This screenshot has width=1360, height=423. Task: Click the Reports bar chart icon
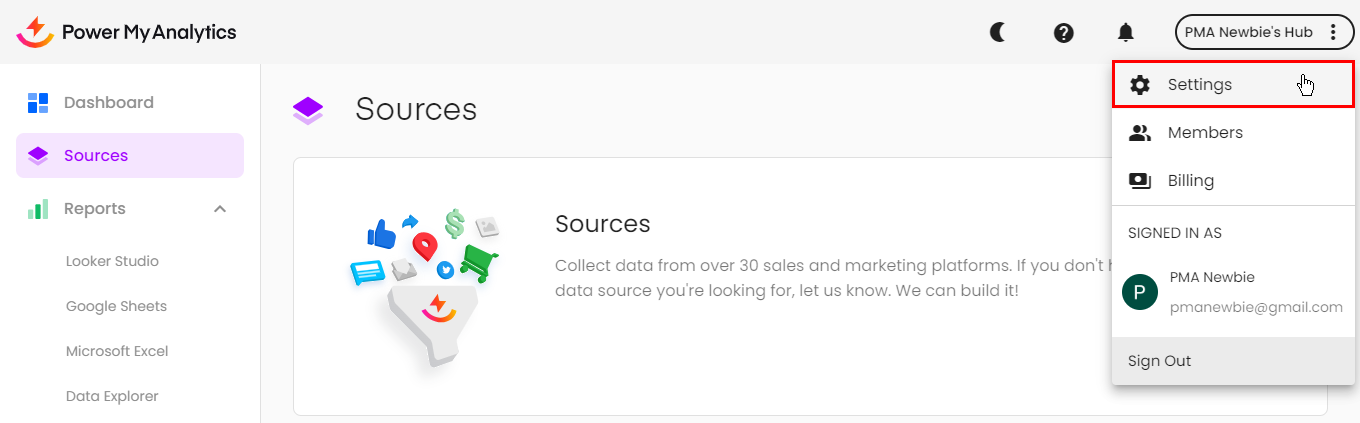pyautogui.click(x=38, y=209)
